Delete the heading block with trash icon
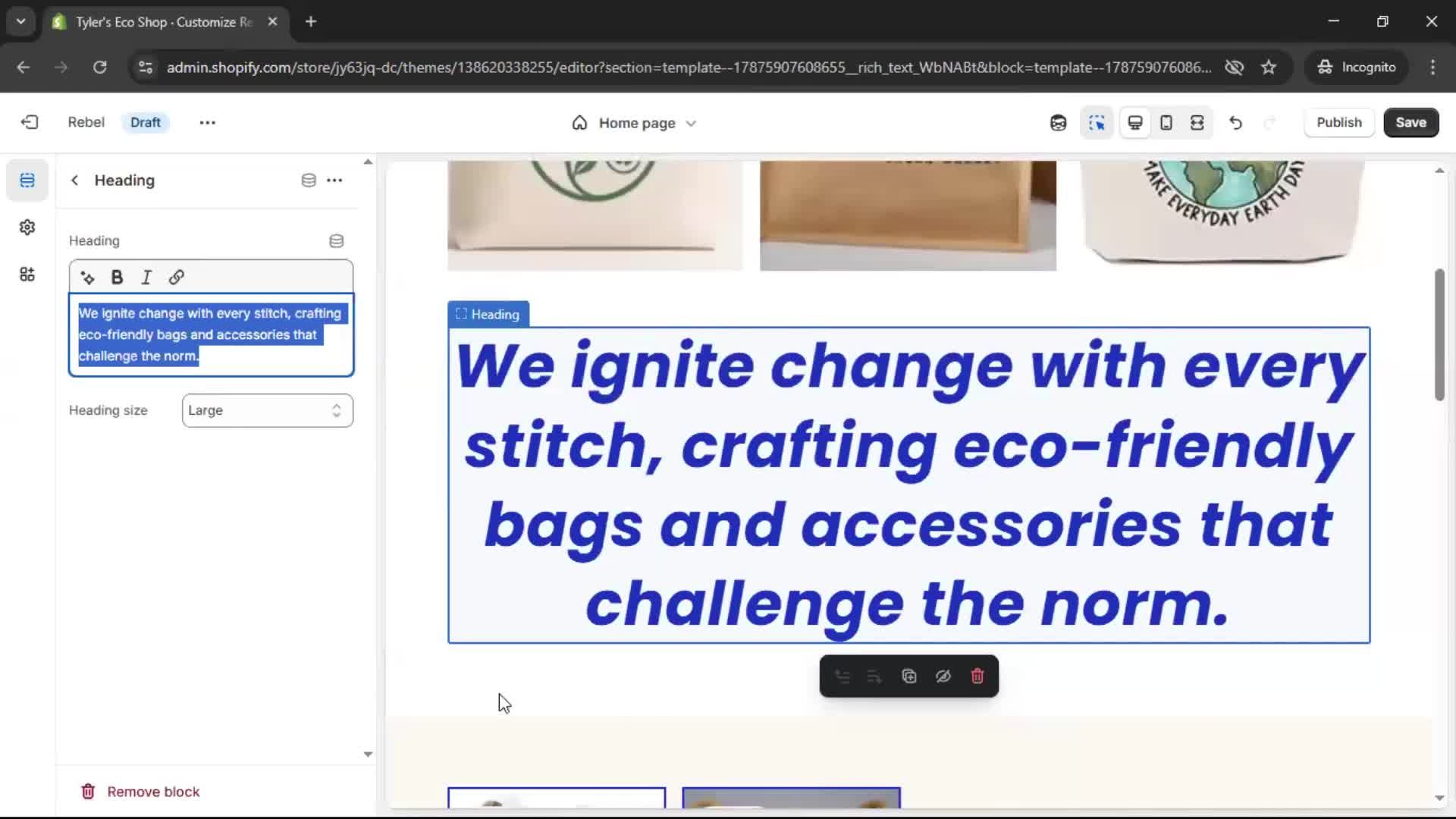This screenshot has height=819, width=1456. click(x=977, y=676)
